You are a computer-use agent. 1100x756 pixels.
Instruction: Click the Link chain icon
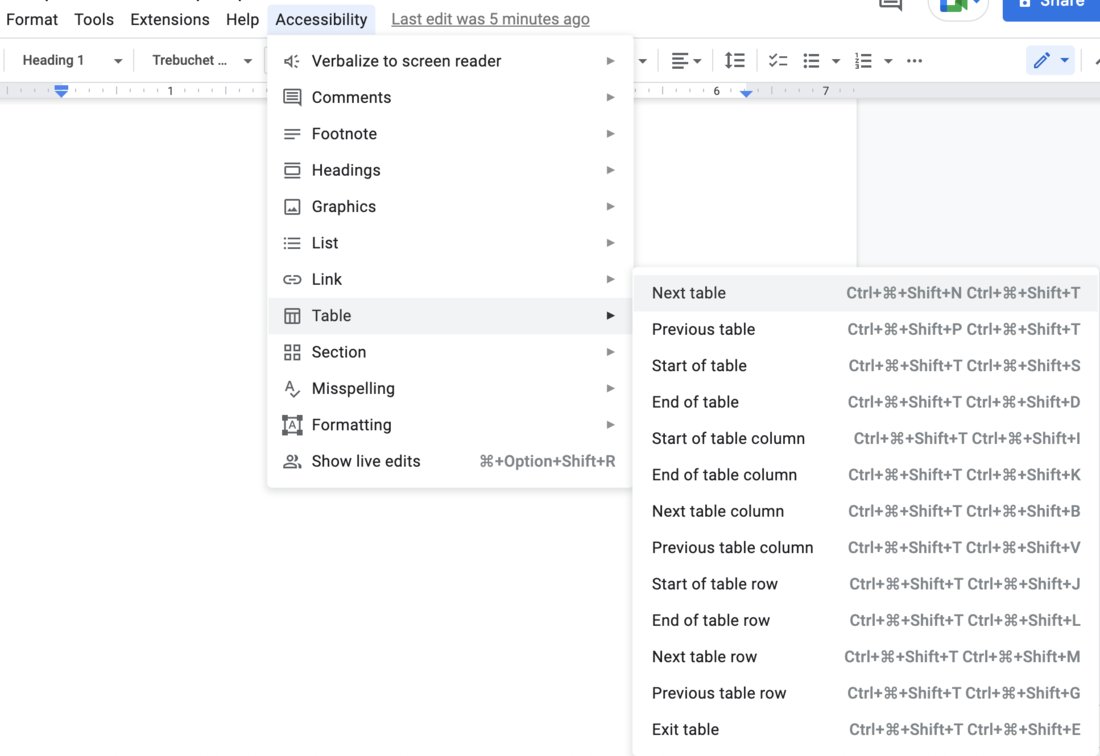(x=292, y=280)
